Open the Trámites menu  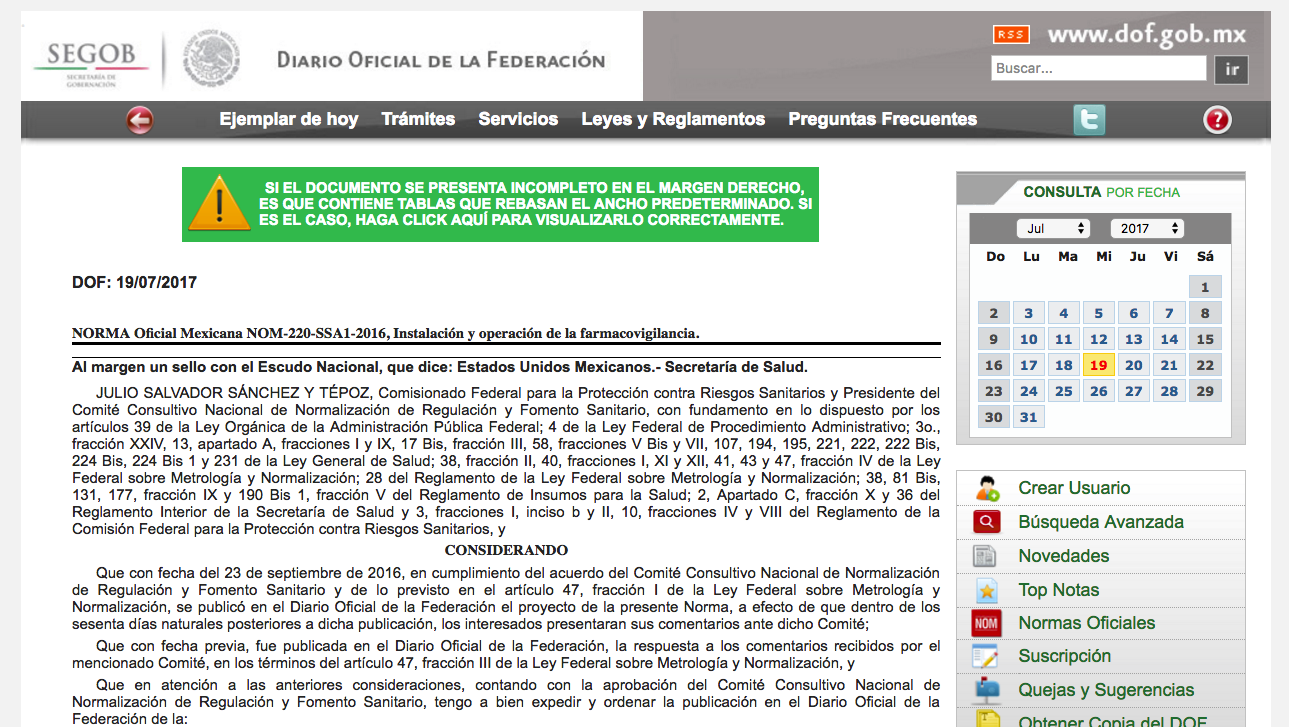pyautogui.click(x=418, y=119)
